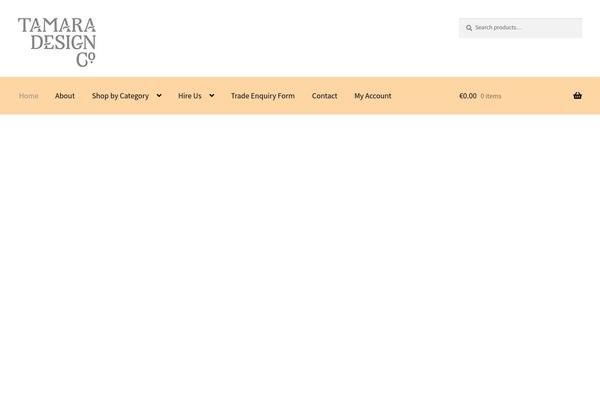Click the search magnifier icon
The width and height of the screenshot is (600, 400).
pos(469,28)
